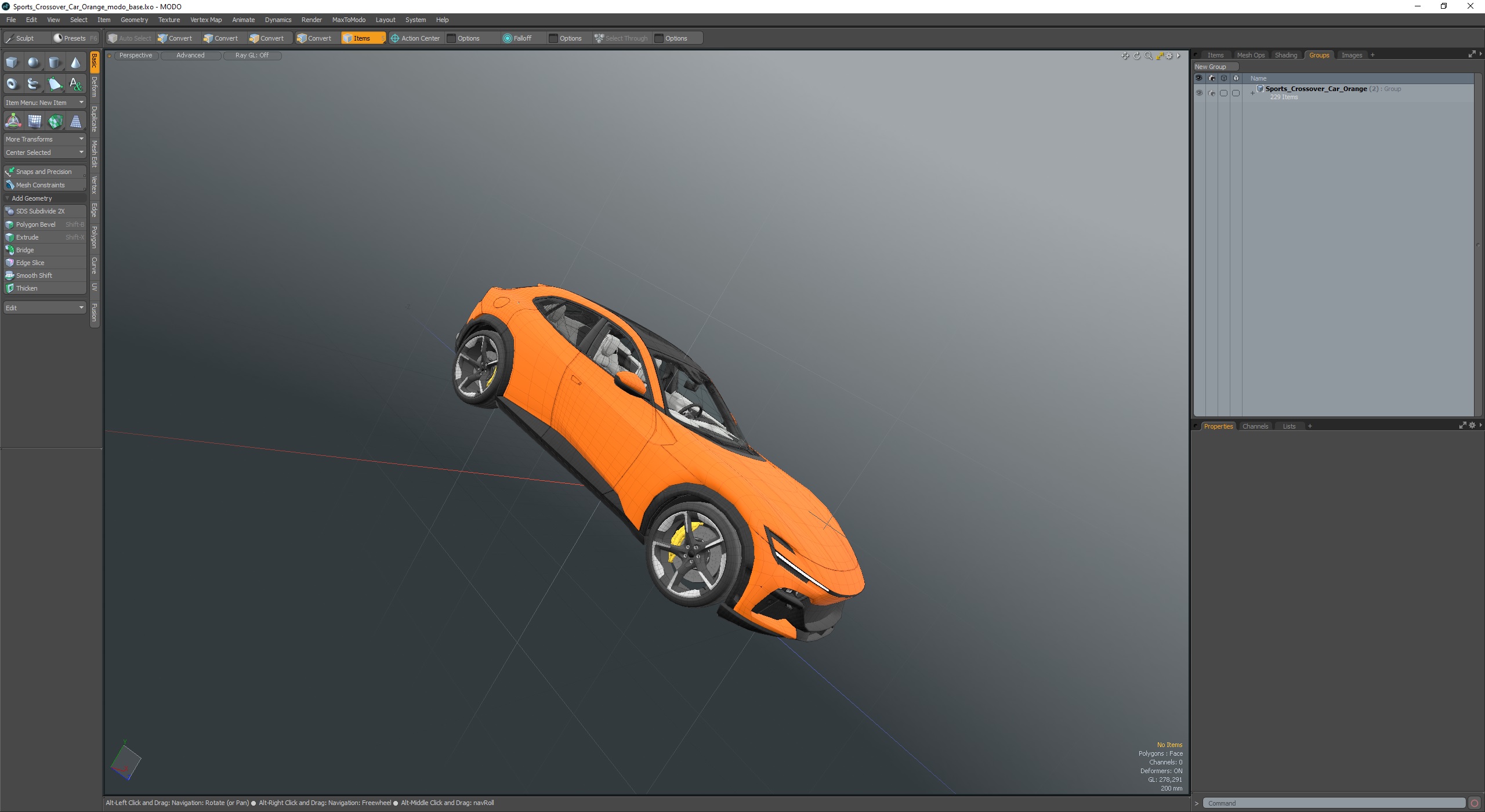Open the Geometry menu
The width and height of the screenshot is (1485, 812).
pyautogui.click(x=134, y=20)
